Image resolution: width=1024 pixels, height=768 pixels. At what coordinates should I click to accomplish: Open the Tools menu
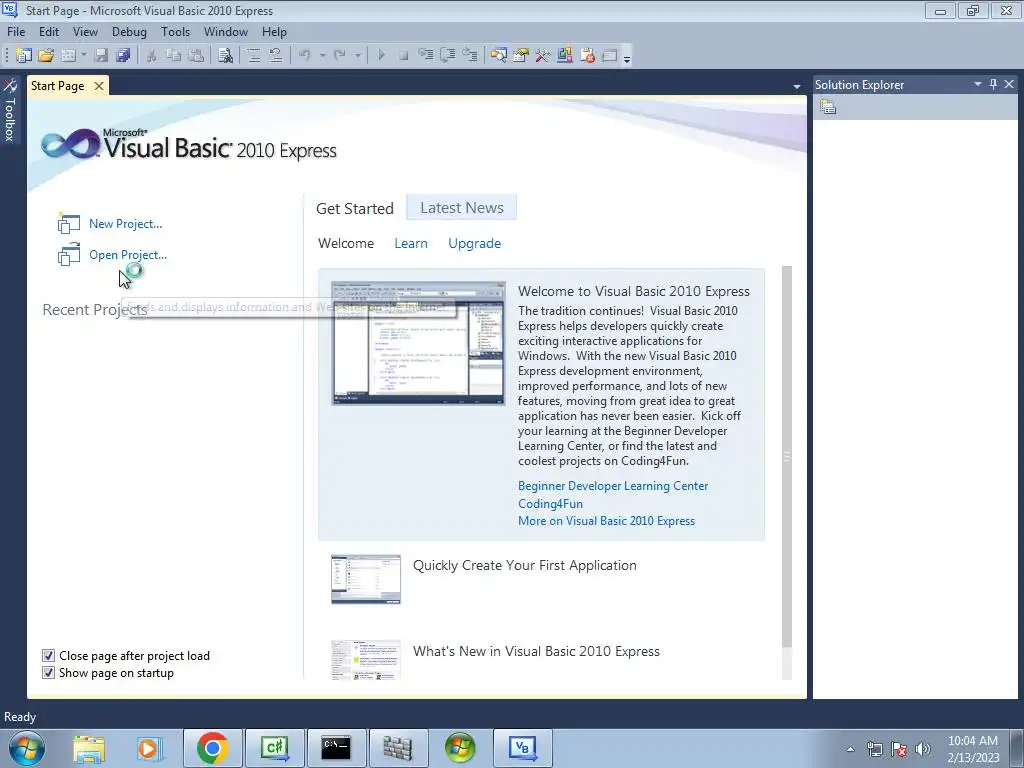(x=176, y=31)
